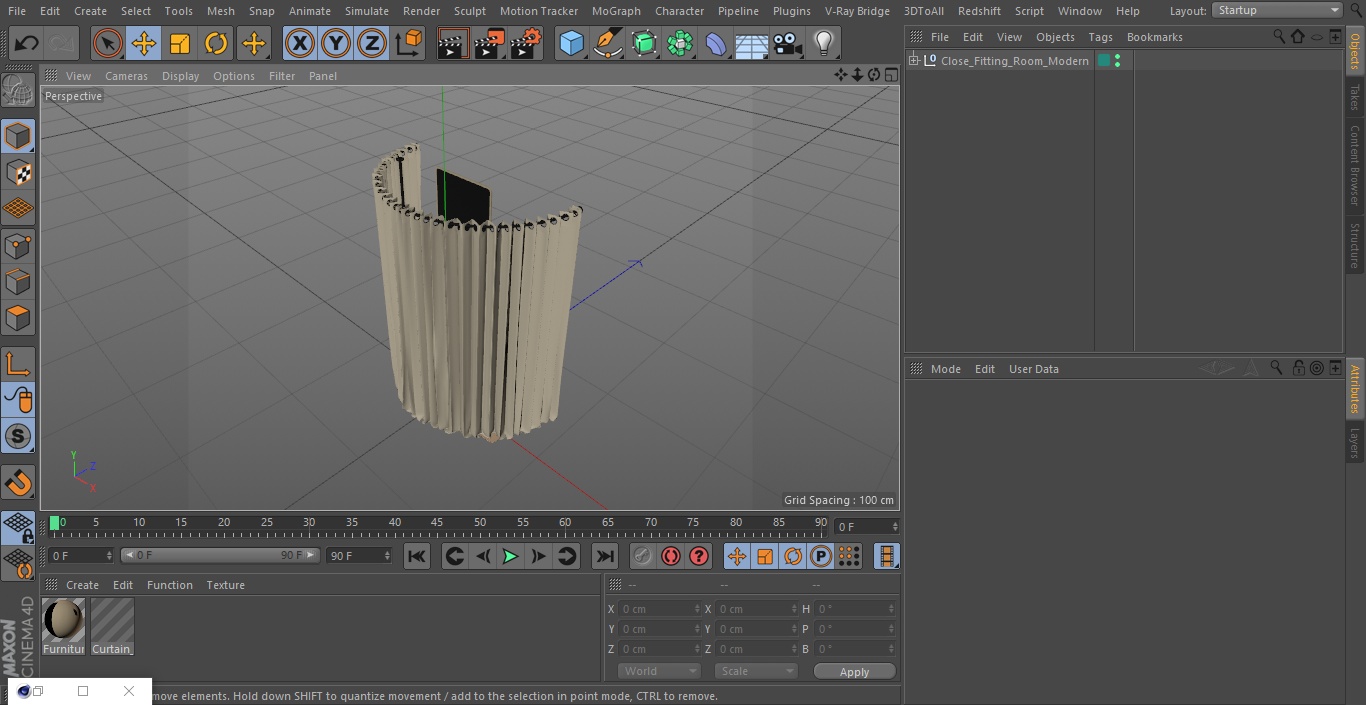Screen dimensions: 1366x705
Task: Switch to Edges mode
Action: (x=18, y=283)
